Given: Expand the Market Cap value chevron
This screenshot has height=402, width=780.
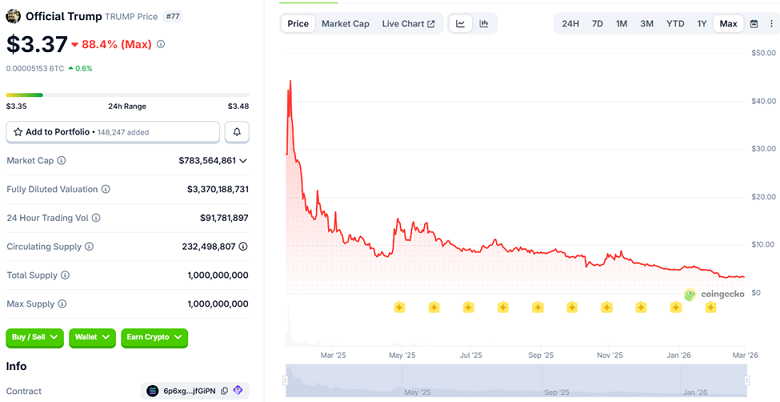Looking at the screenshot, I should tap(243, 161).
